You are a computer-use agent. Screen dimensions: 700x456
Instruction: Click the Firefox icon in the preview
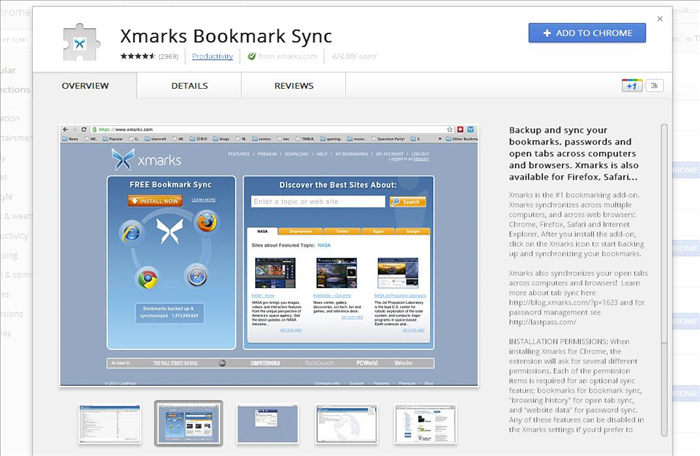pyautogui.click(x=206, y=222)
